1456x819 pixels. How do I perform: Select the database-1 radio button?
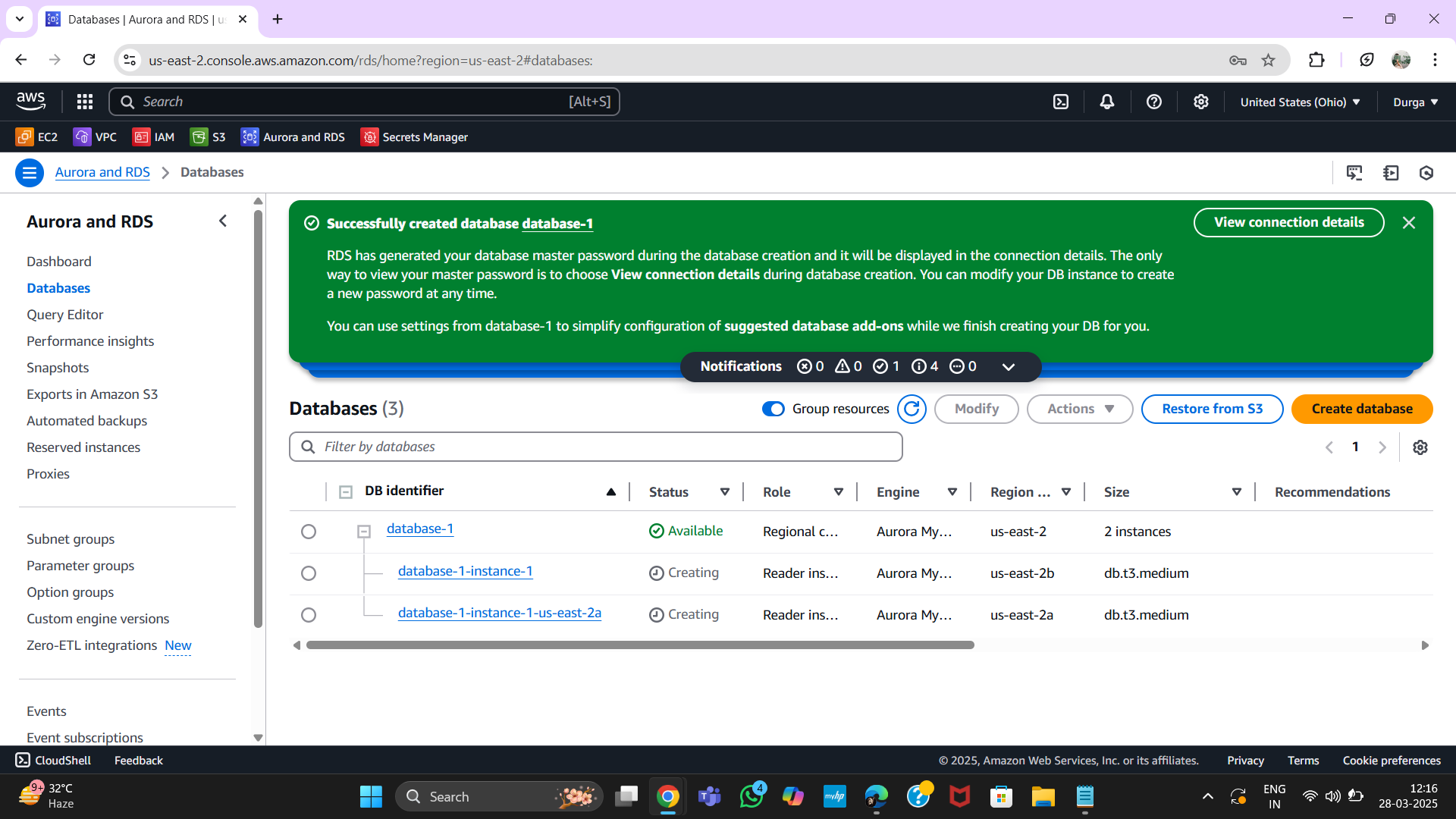point(309,532)
